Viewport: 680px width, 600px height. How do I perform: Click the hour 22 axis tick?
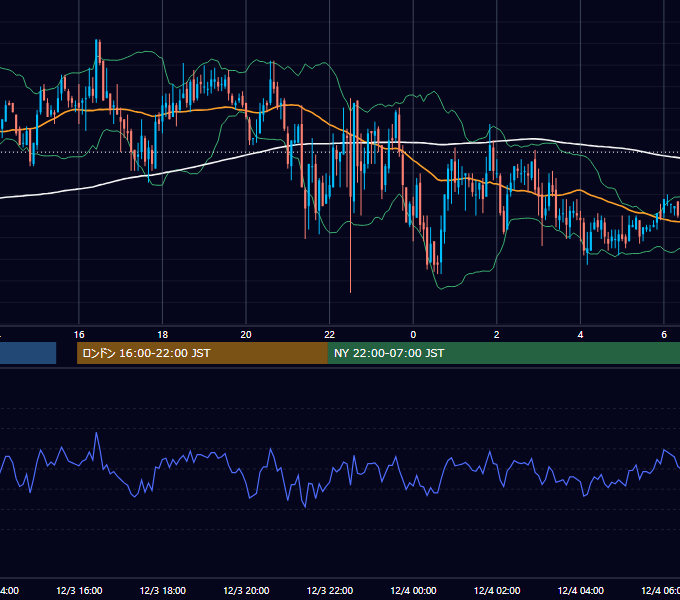pyautogui.click(x=330, y=335)
